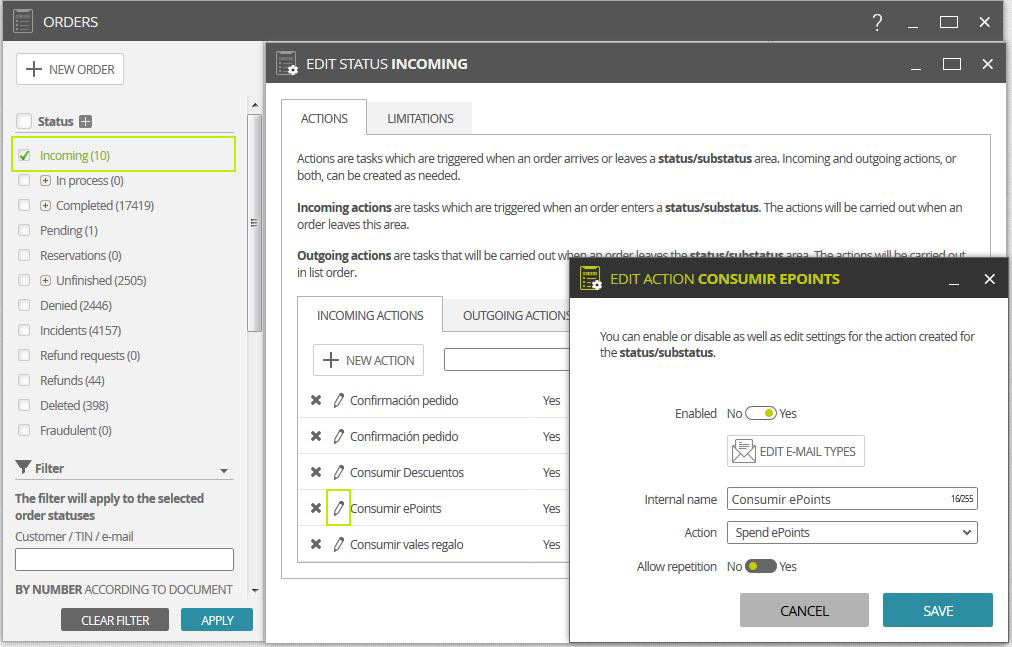Check the In process (0) checkbox
The height and width of the screenshot is (647, 1012).
[x=25, y=180]
